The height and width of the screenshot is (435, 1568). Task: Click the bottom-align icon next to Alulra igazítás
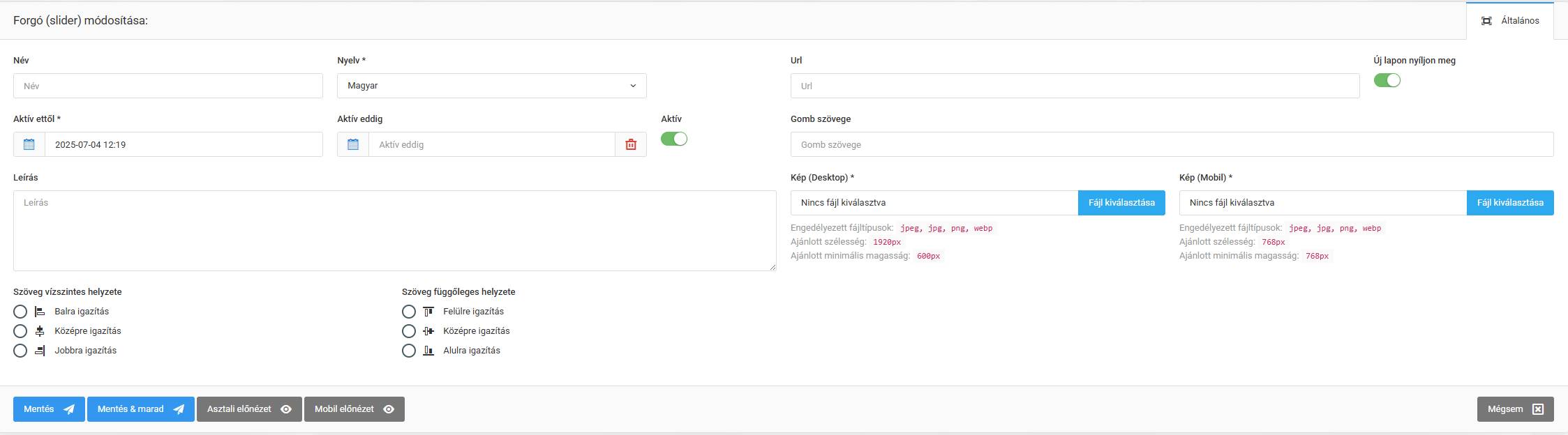[x=428, y=351]
